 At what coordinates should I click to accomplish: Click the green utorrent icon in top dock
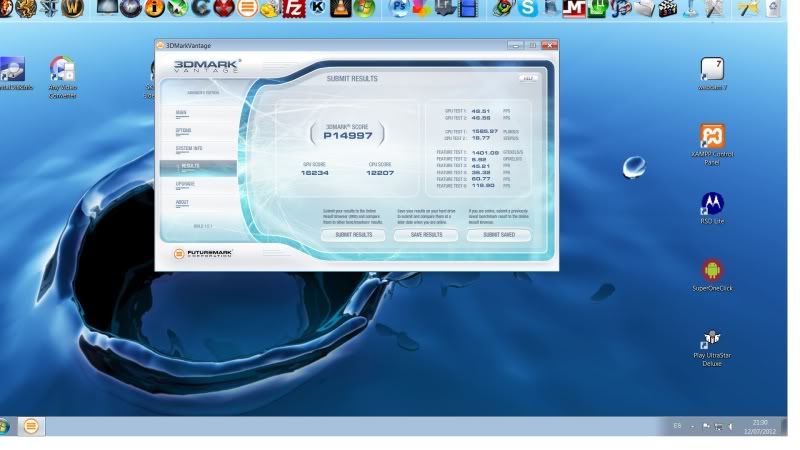coord(597,8)
